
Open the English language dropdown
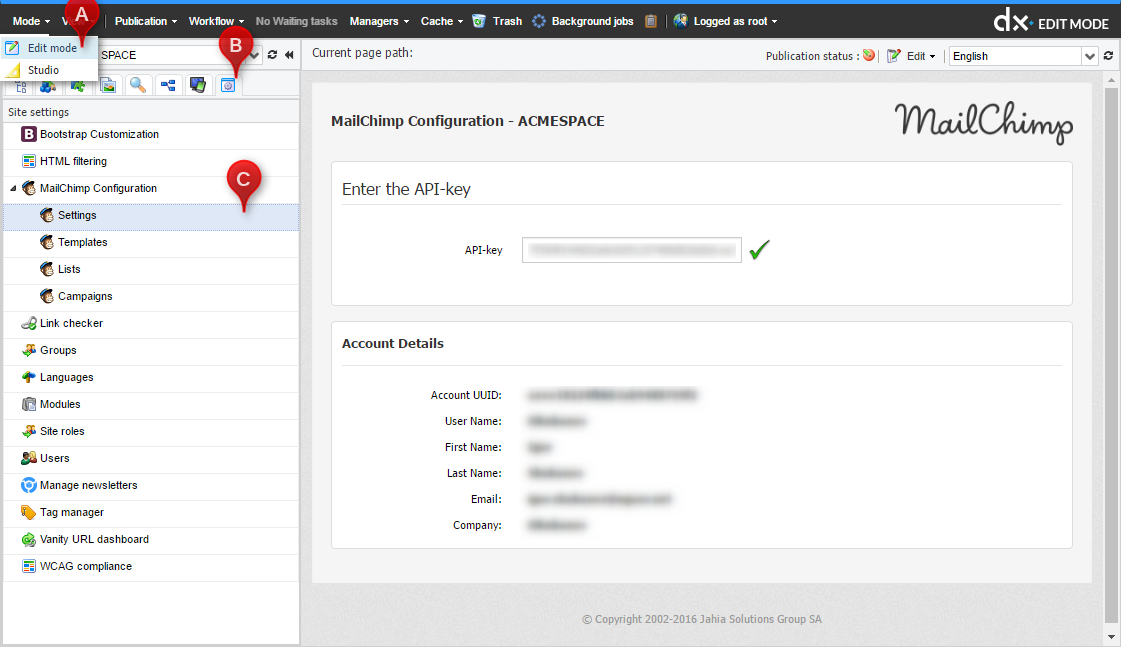[1090, 56]
